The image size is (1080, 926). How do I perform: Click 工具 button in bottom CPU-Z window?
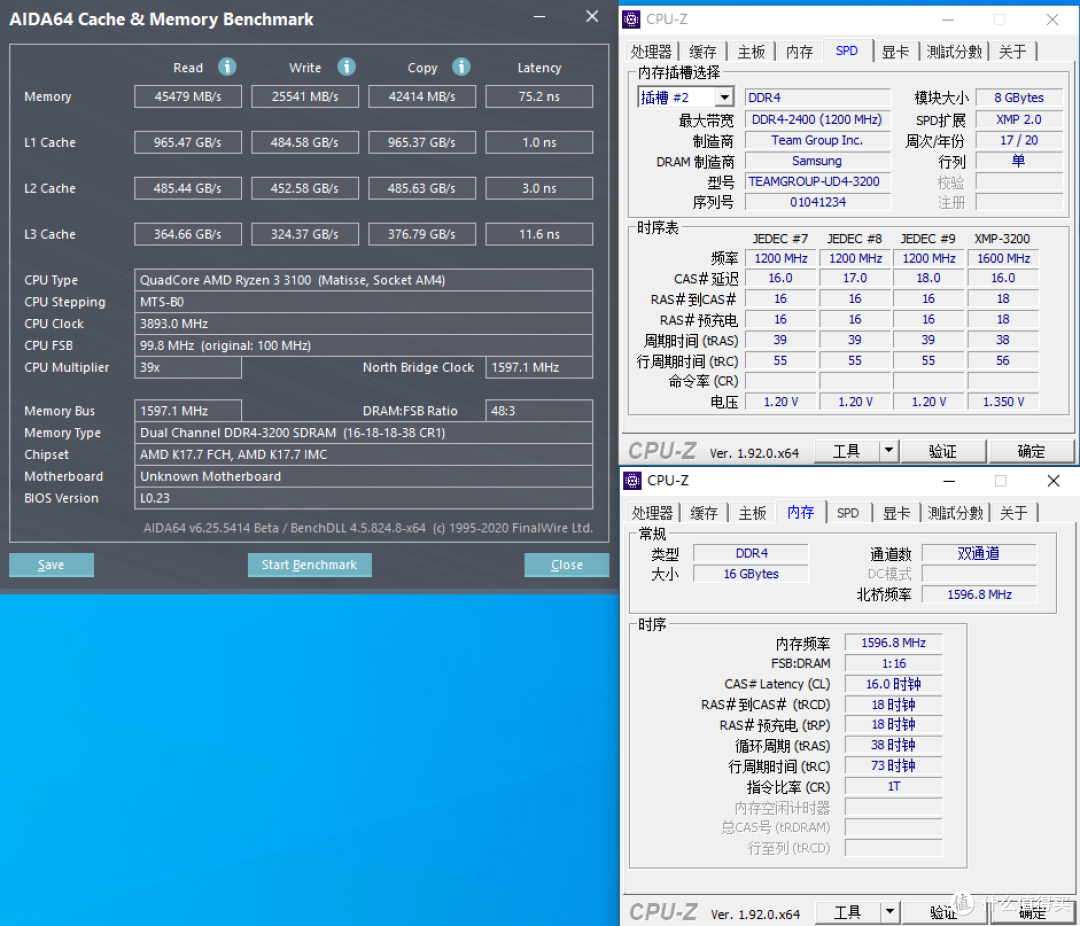pyautogui.click(x=848, y=912)
